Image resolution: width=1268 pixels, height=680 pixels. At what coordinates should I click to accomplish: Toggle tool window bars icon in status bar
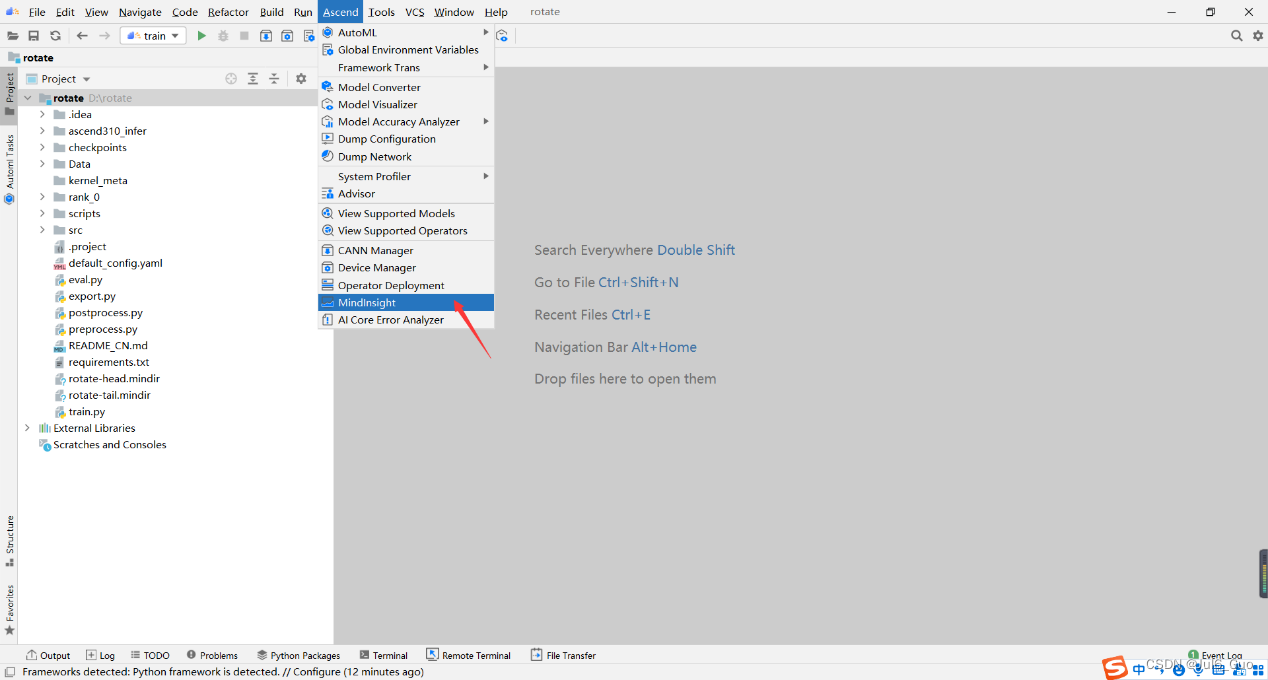point(9,672)
